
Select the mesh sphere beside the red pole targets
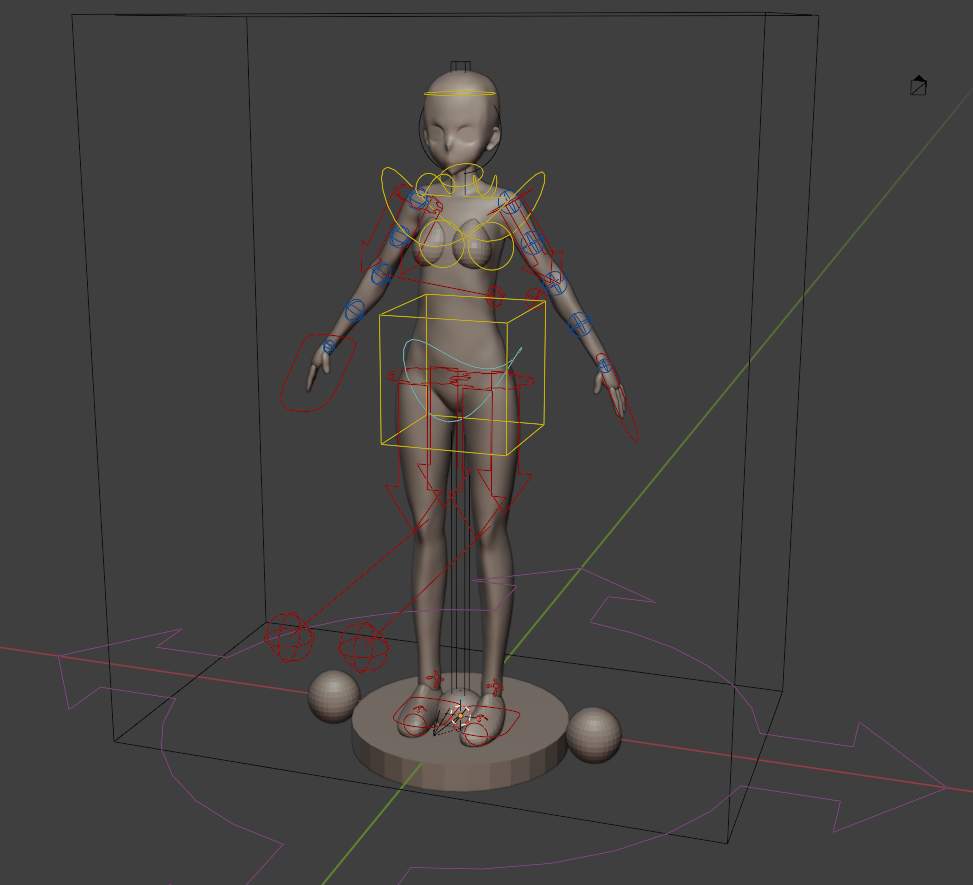tap(334, 696)
